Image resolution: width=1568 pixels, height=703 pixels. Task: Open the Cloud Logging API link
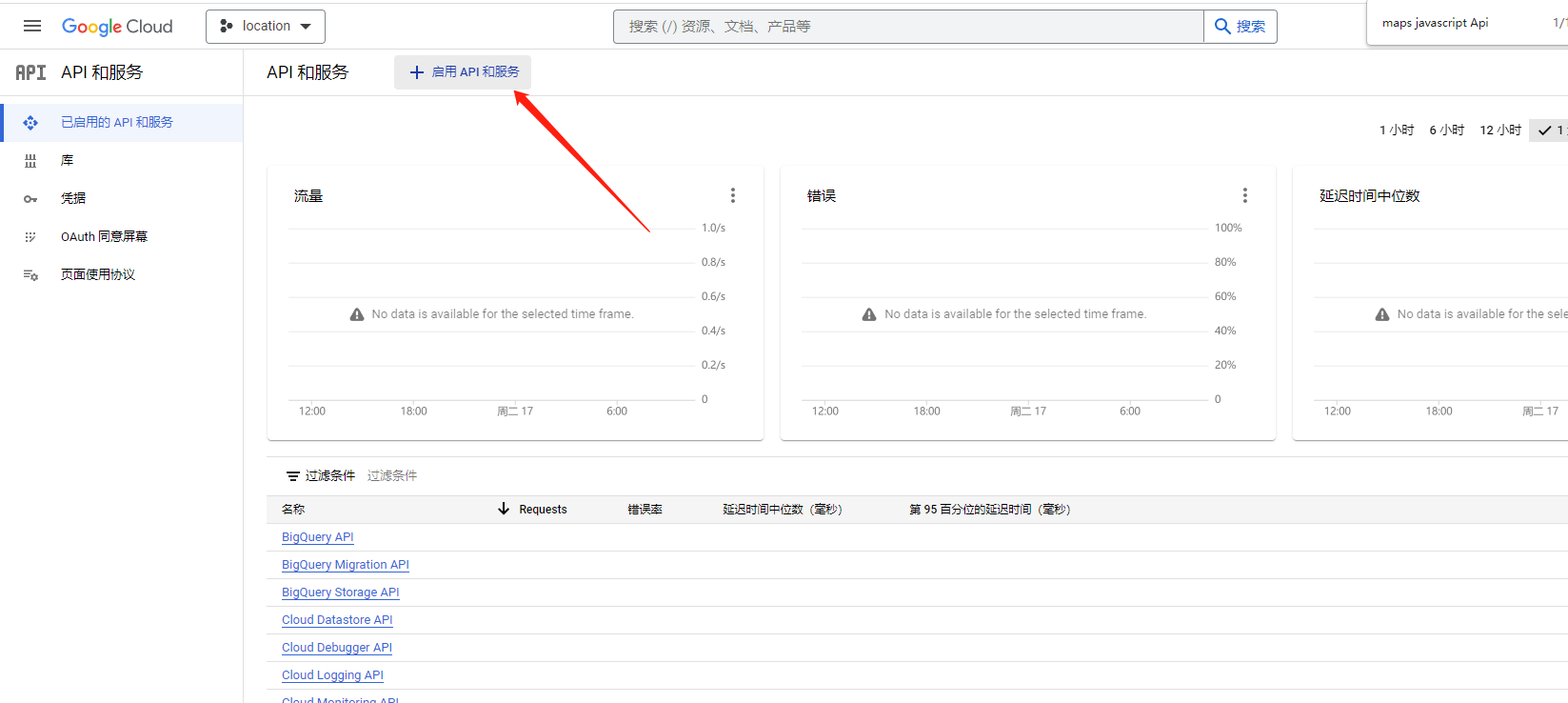pos(332,675)
